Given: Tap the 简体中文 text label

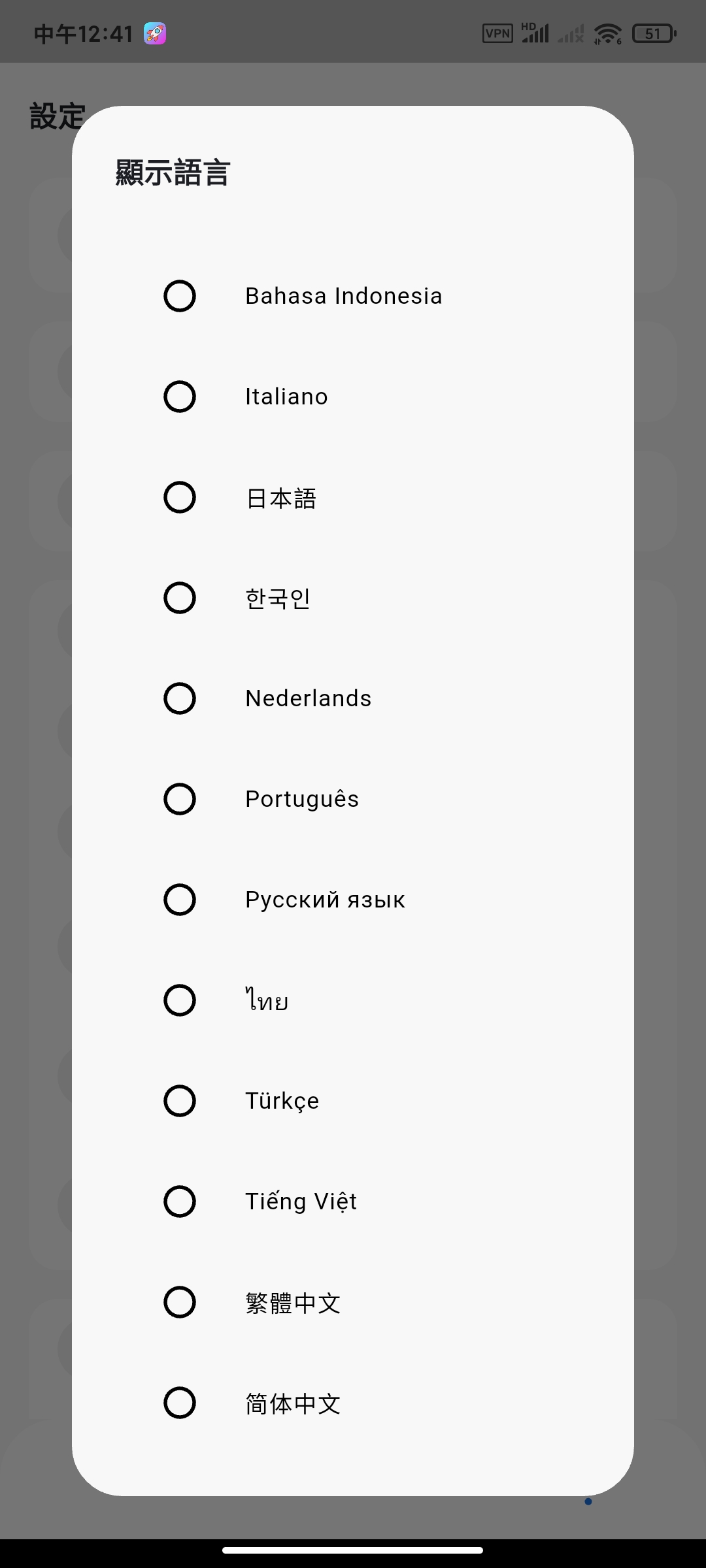Looking at the screenshot, I should (293, 1403).
